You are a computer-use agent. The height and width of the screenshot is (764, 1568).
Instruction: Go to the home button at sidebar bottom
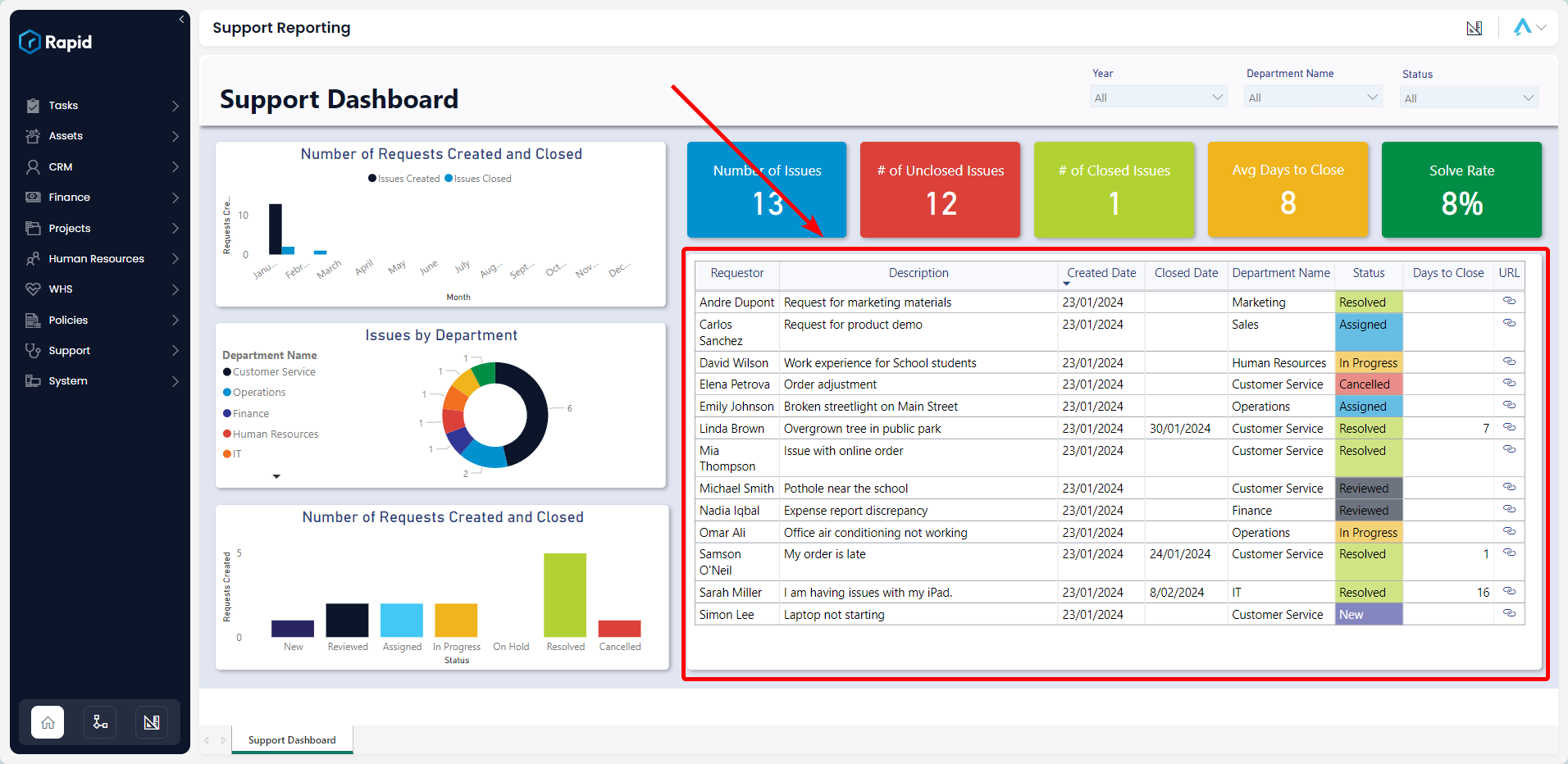coord(48,722)
